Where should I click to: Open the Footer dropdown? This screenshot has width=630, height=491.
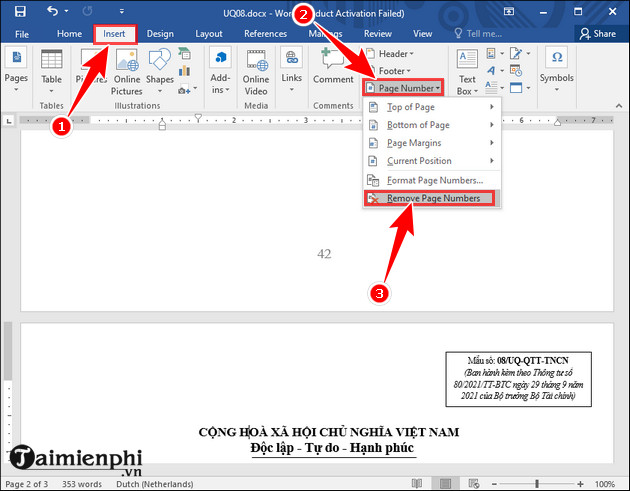(x=389, y=71)
